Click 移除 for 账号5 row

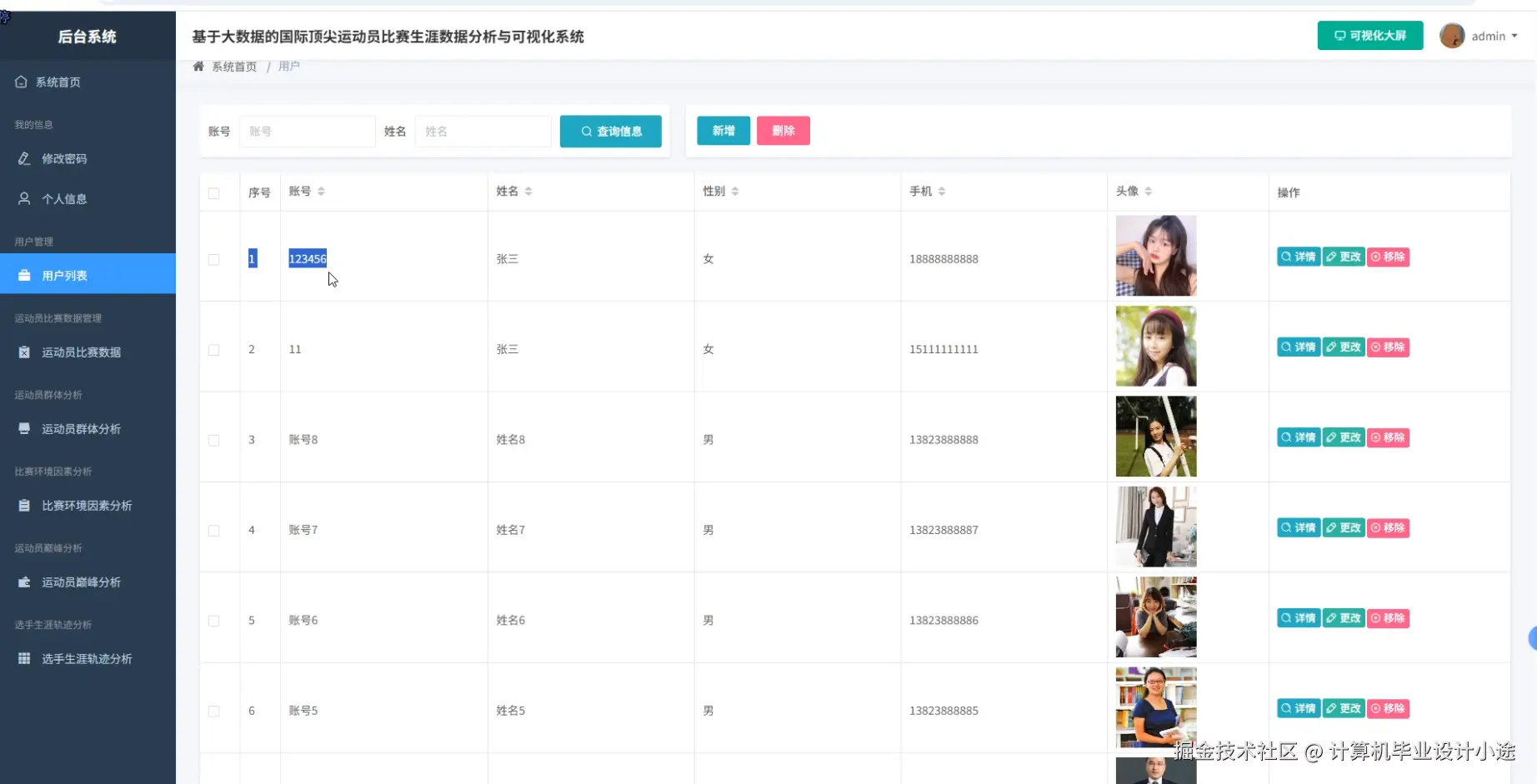pos(1389,708)
